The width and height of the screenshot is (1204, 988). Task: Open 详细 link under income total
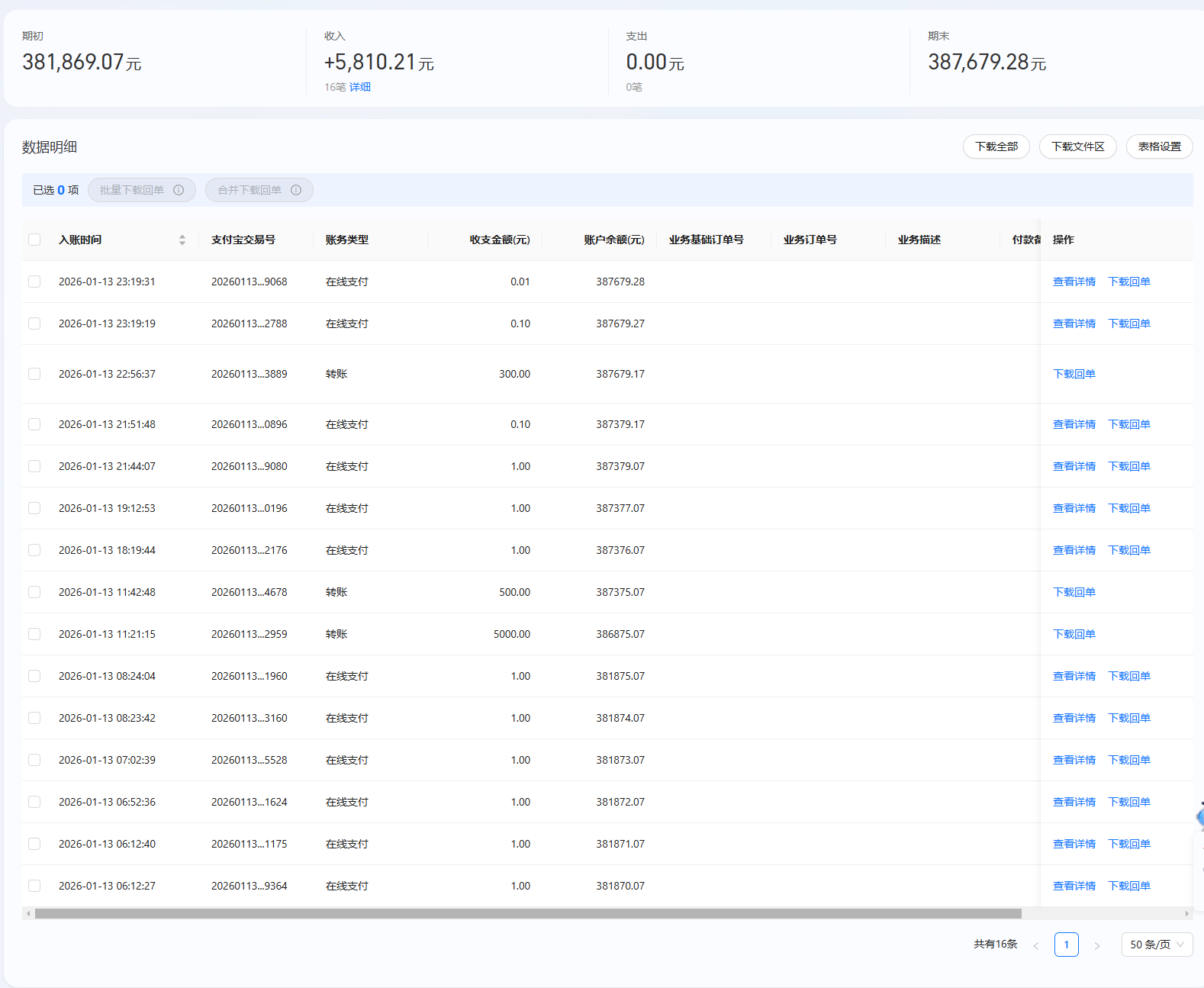point(360,87)
